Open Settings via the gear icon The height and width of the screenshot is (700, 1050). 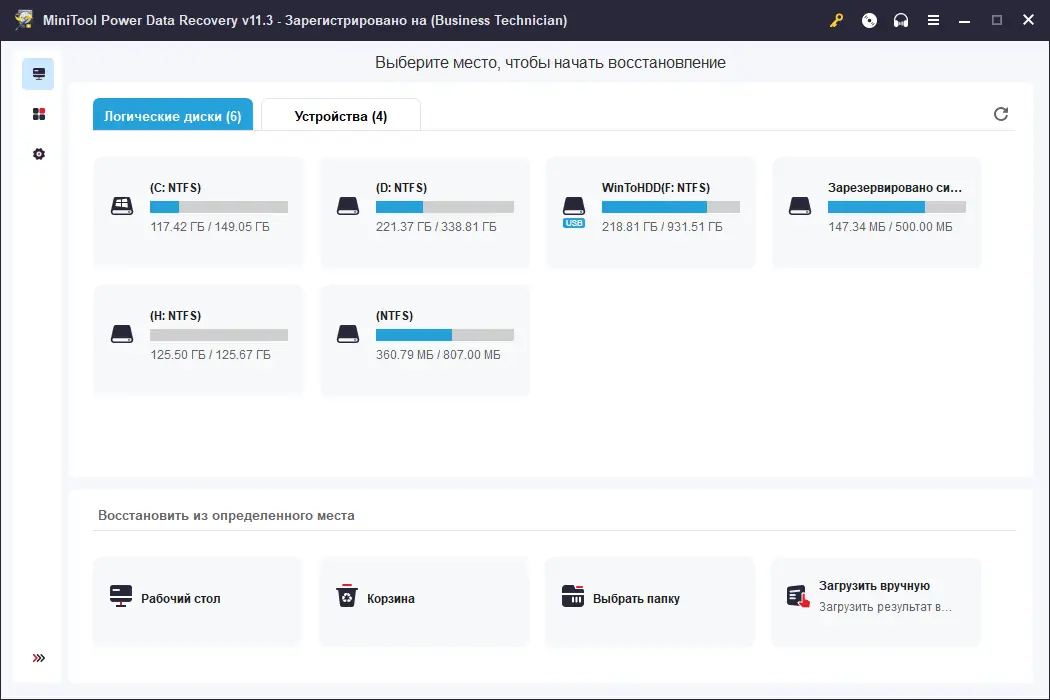click(37, 153)
